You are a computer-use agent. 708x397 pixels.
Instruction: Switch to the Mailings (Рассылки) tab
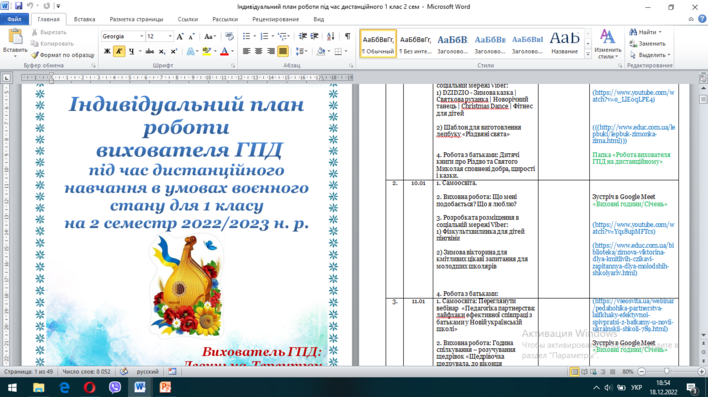pyautogui.click(x=225, y=19)
